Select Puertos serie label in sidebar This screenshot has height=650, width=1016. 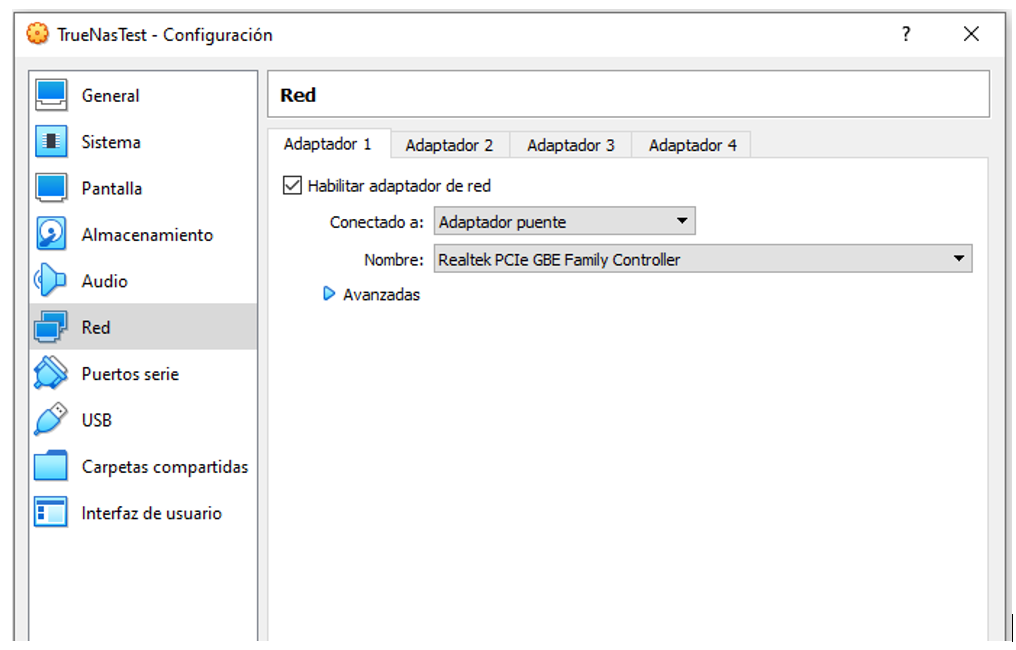coord(130,374)
